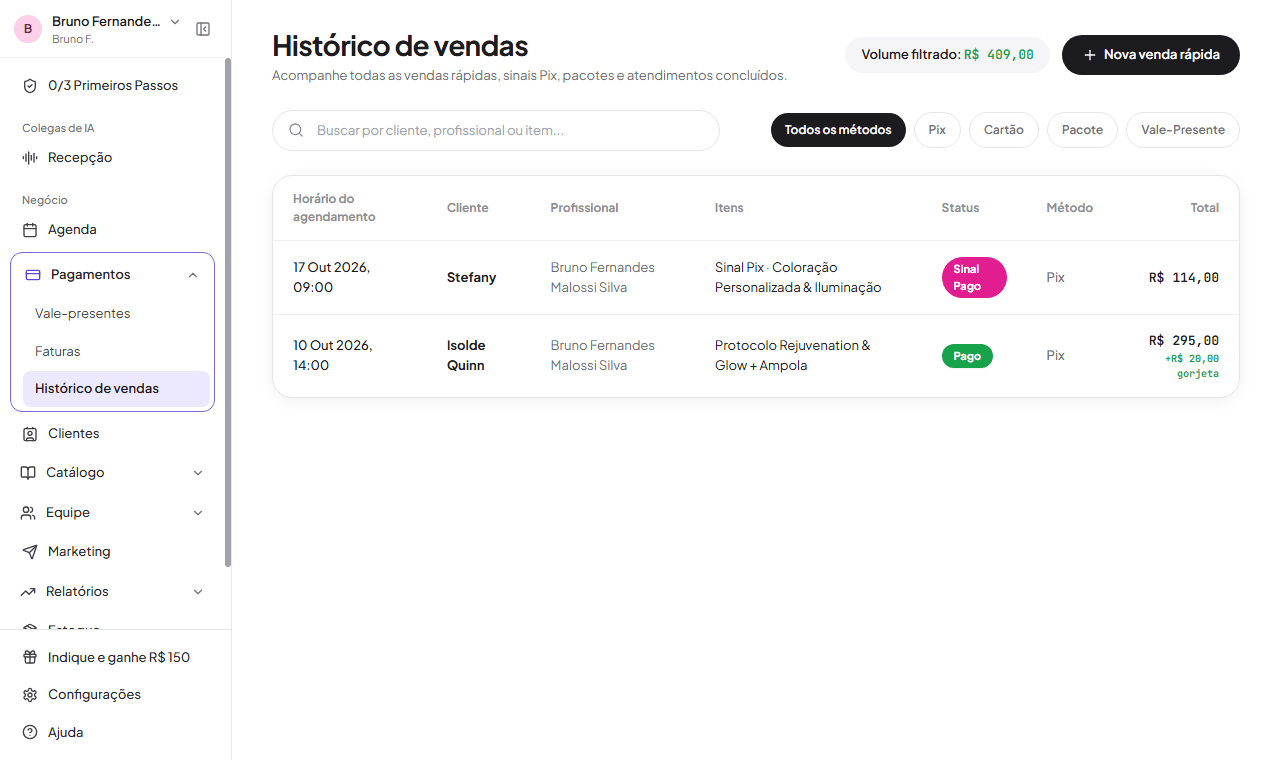Click the sidebar vertical scrollbar
Image resolution: width=1280 pixels, height=760 pixels.
[x=228, y=313]
